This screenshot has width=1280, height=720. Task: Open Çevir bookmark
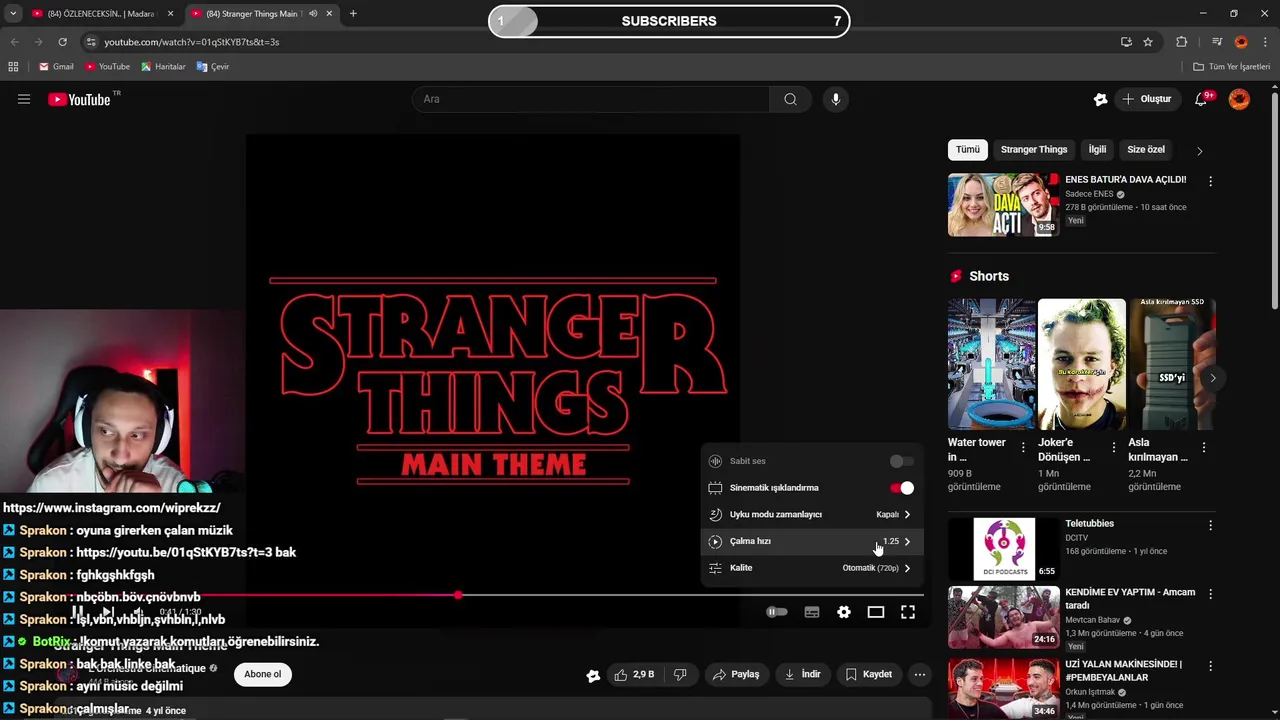tap(213, 67)
